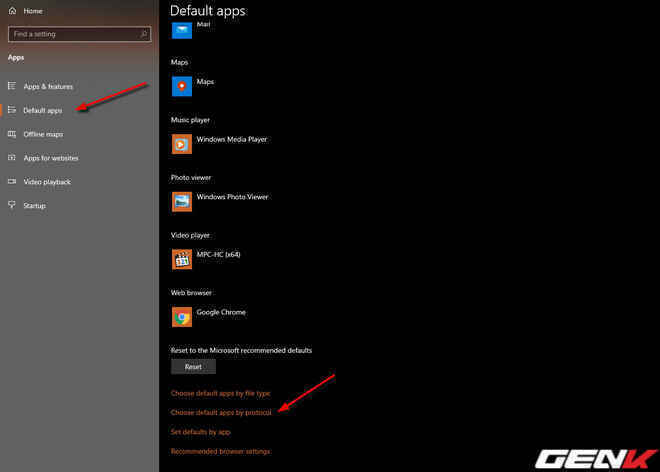Open Set defaults by app link
This screenshot has width=660, height=472.
[x=200, y=432]
